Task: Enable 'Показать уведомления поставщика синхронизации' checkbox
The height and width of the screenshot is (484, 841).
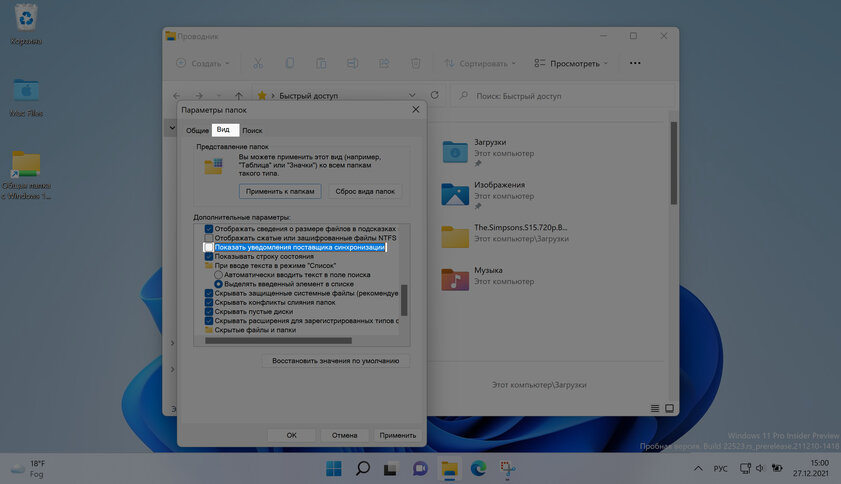Action: [209, 247]
